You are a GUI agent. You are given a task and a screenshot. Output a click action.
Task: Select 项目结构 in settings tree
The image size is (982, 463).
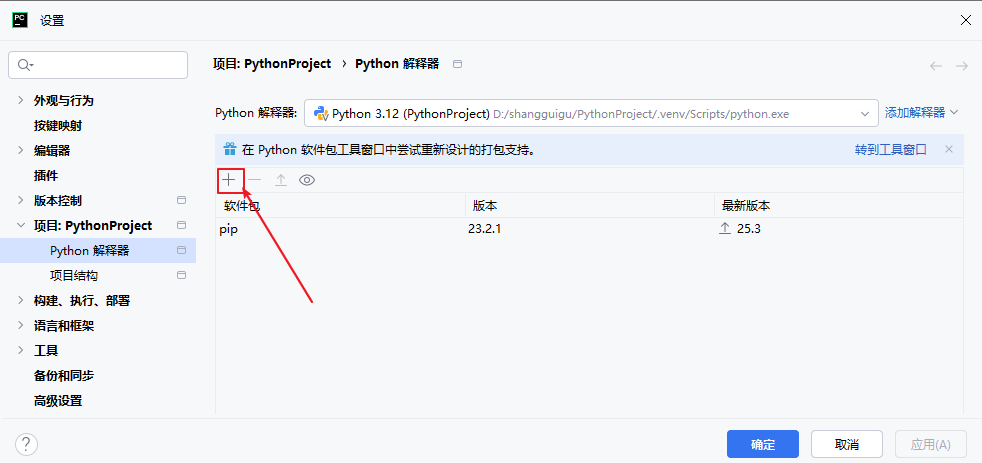pos(74,276)
